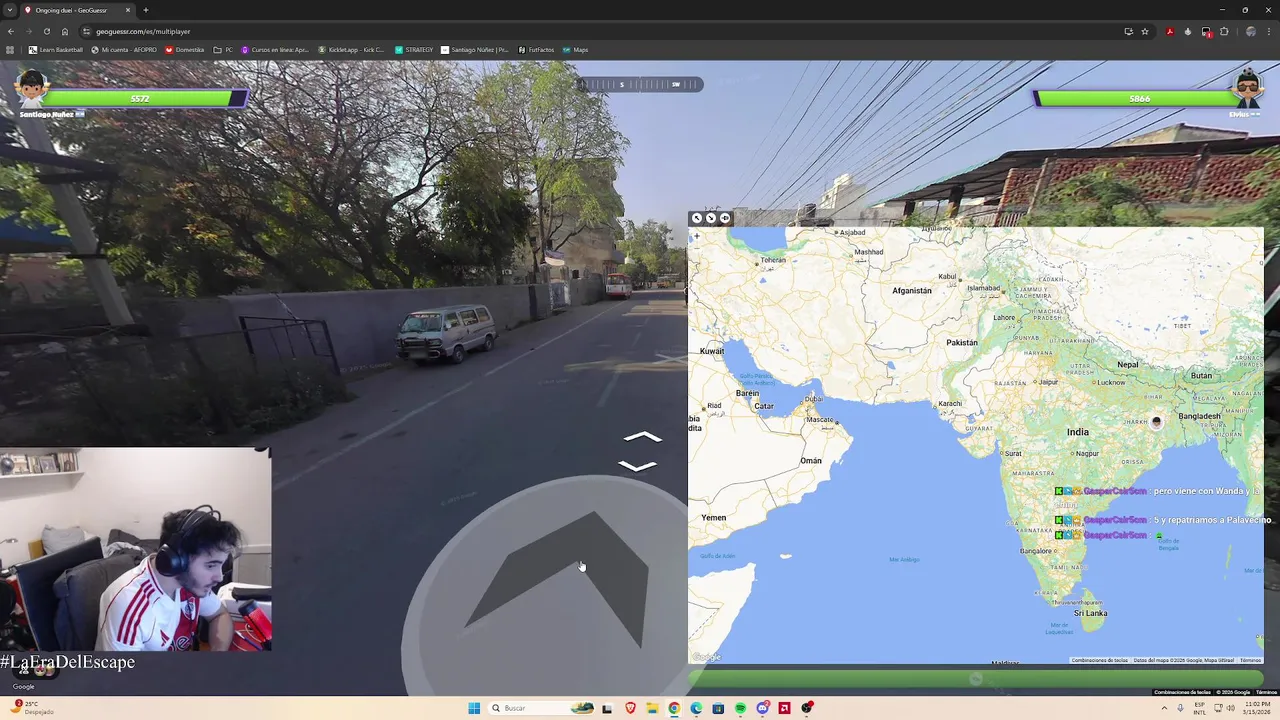Open the Kicklet.app bookmark
This screenshot has height=720, width=1280.
coord(351,50)
